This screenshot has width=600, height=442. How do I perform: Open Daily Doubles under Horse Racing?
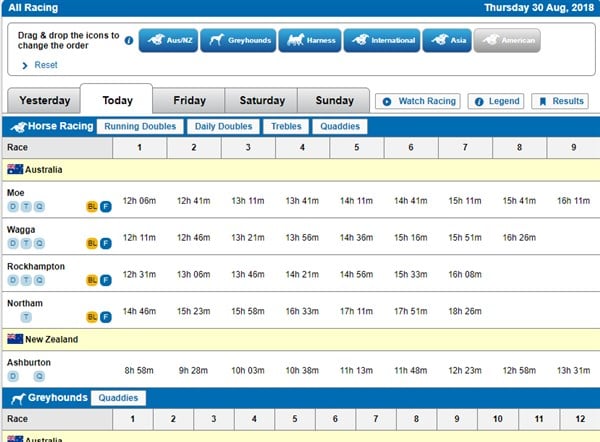click(223, 126)
